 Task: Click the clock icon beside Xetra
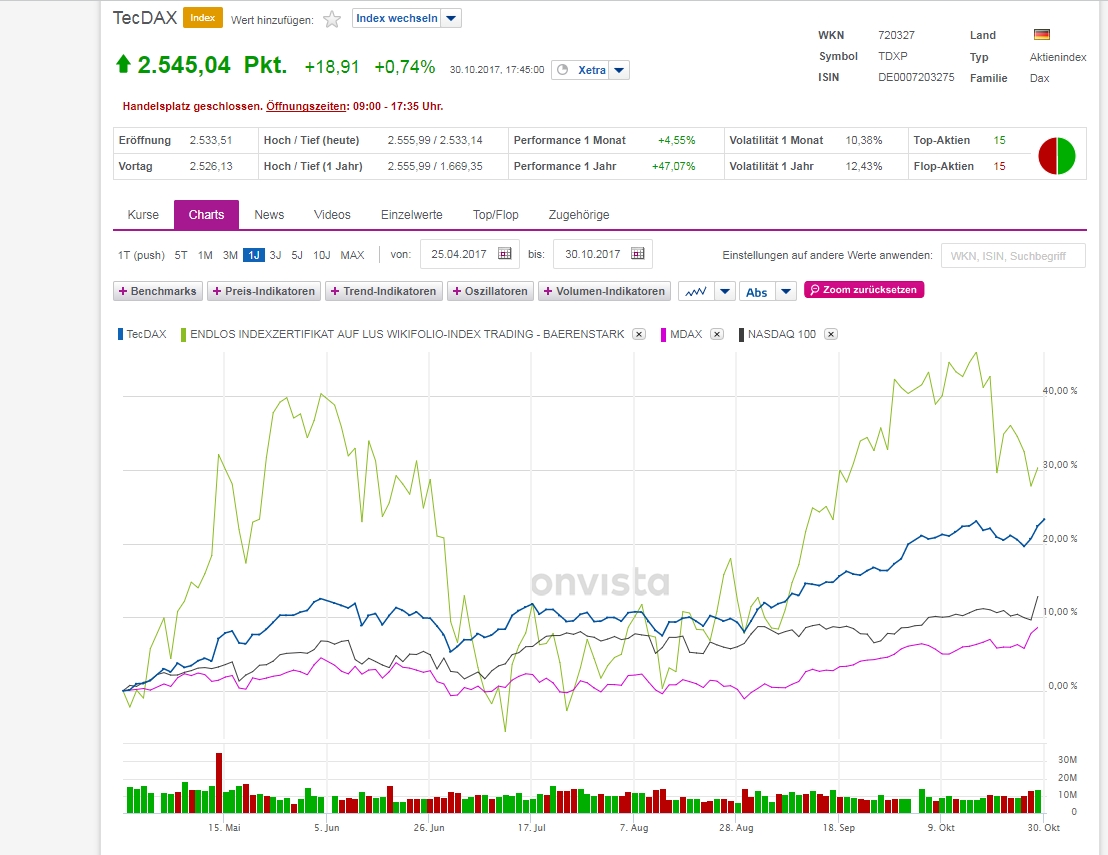pyautogui.click(x=562, y=70)
